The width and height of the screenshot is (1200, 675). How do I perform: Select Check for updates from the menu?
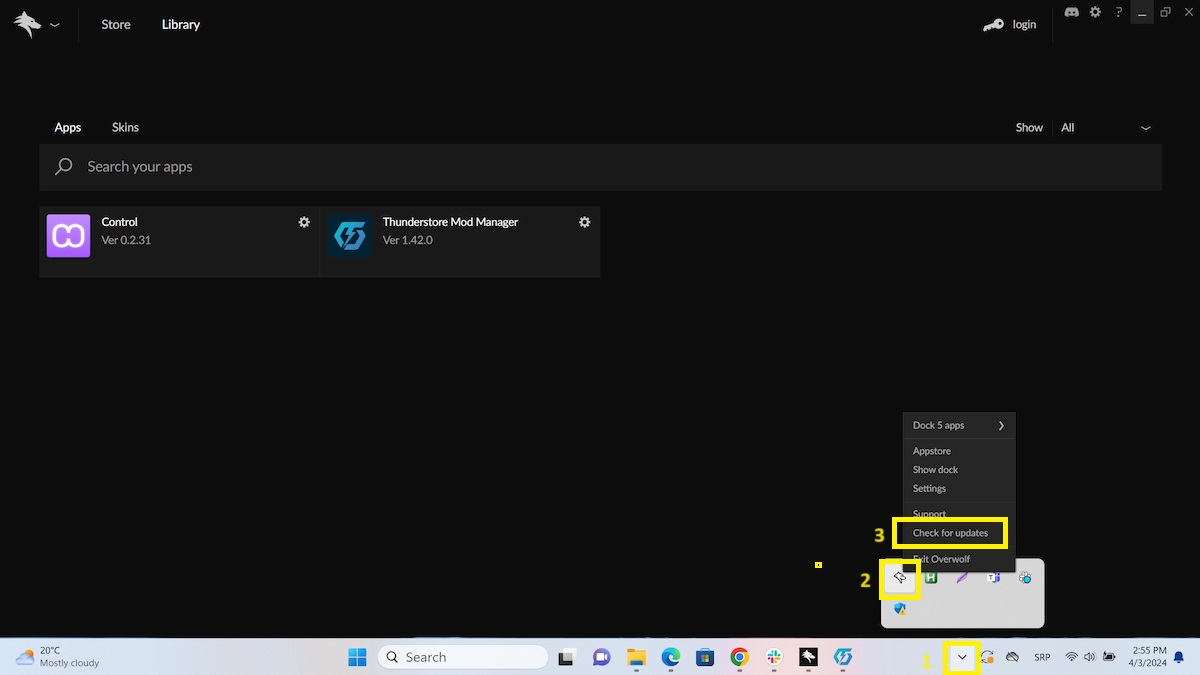tap(950, 533)
